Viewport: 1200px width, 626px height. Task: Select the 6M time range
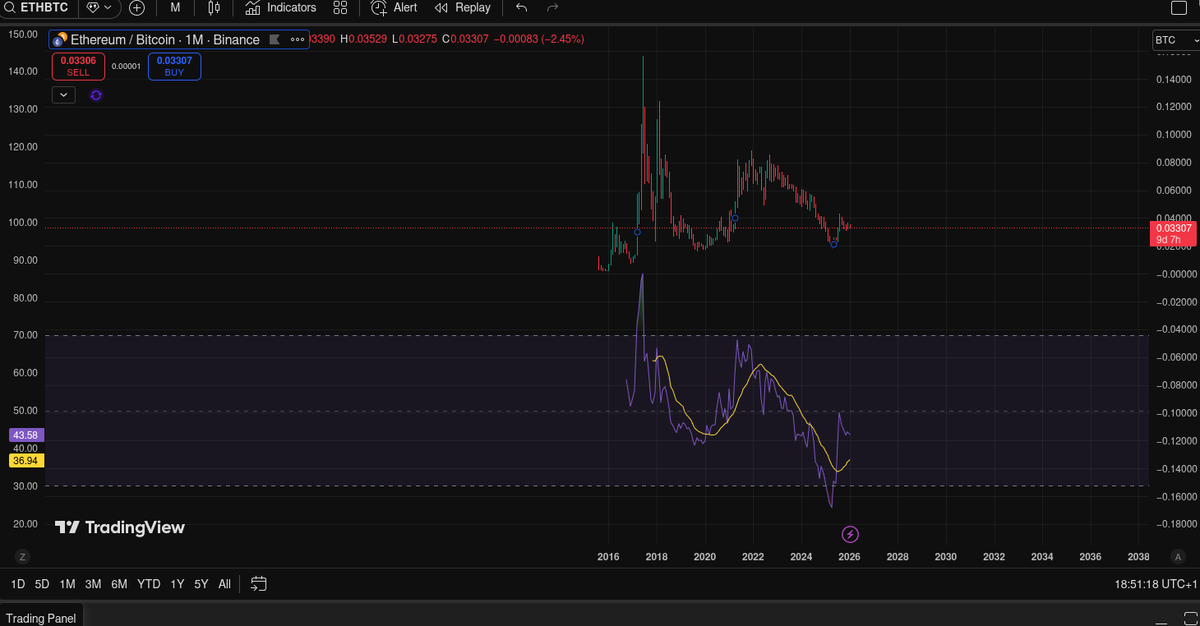(119, 584)
